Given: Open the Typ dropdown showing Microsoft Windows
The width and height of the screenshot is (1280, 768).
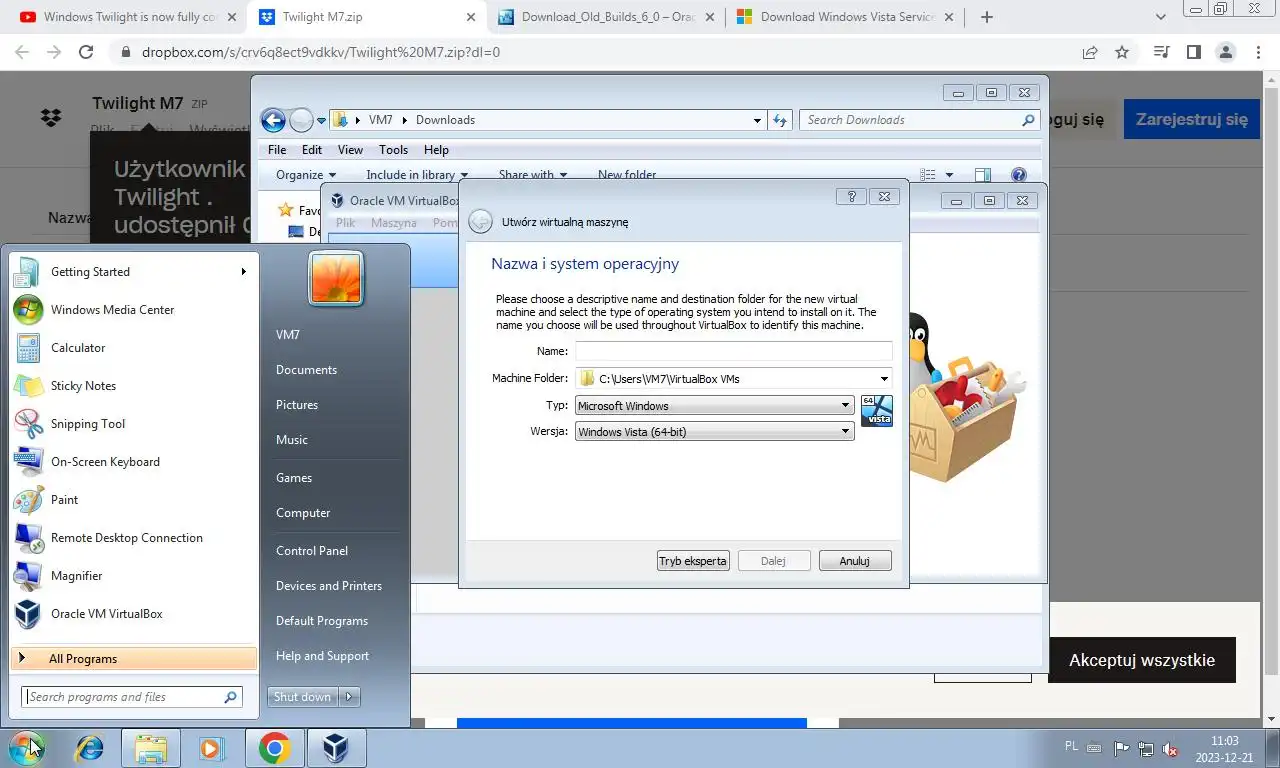Looking at the screenshot, I should tap(714, 406).
